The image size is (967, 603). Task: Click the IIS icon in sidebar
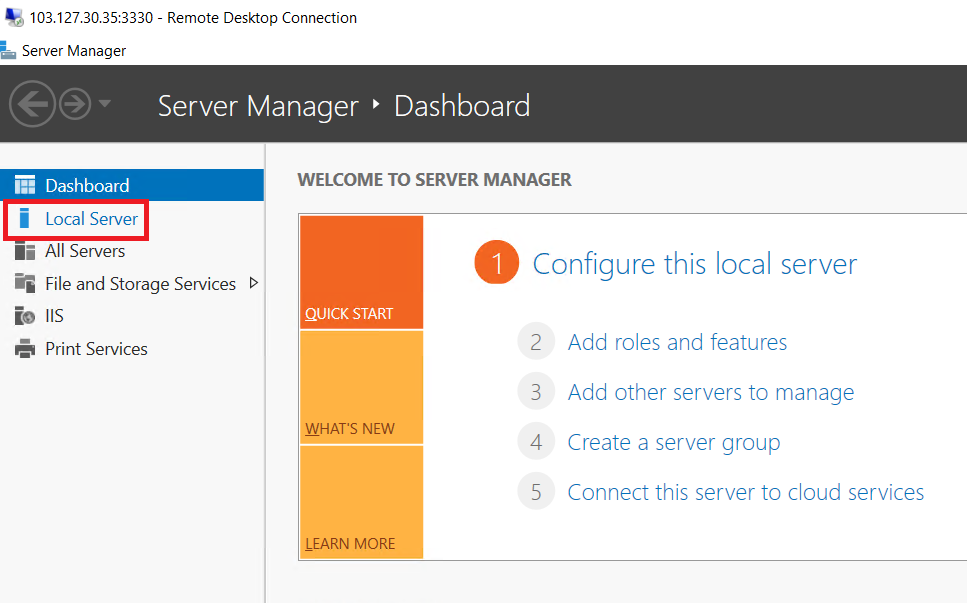pyautogui.click(x=25, y=316)
